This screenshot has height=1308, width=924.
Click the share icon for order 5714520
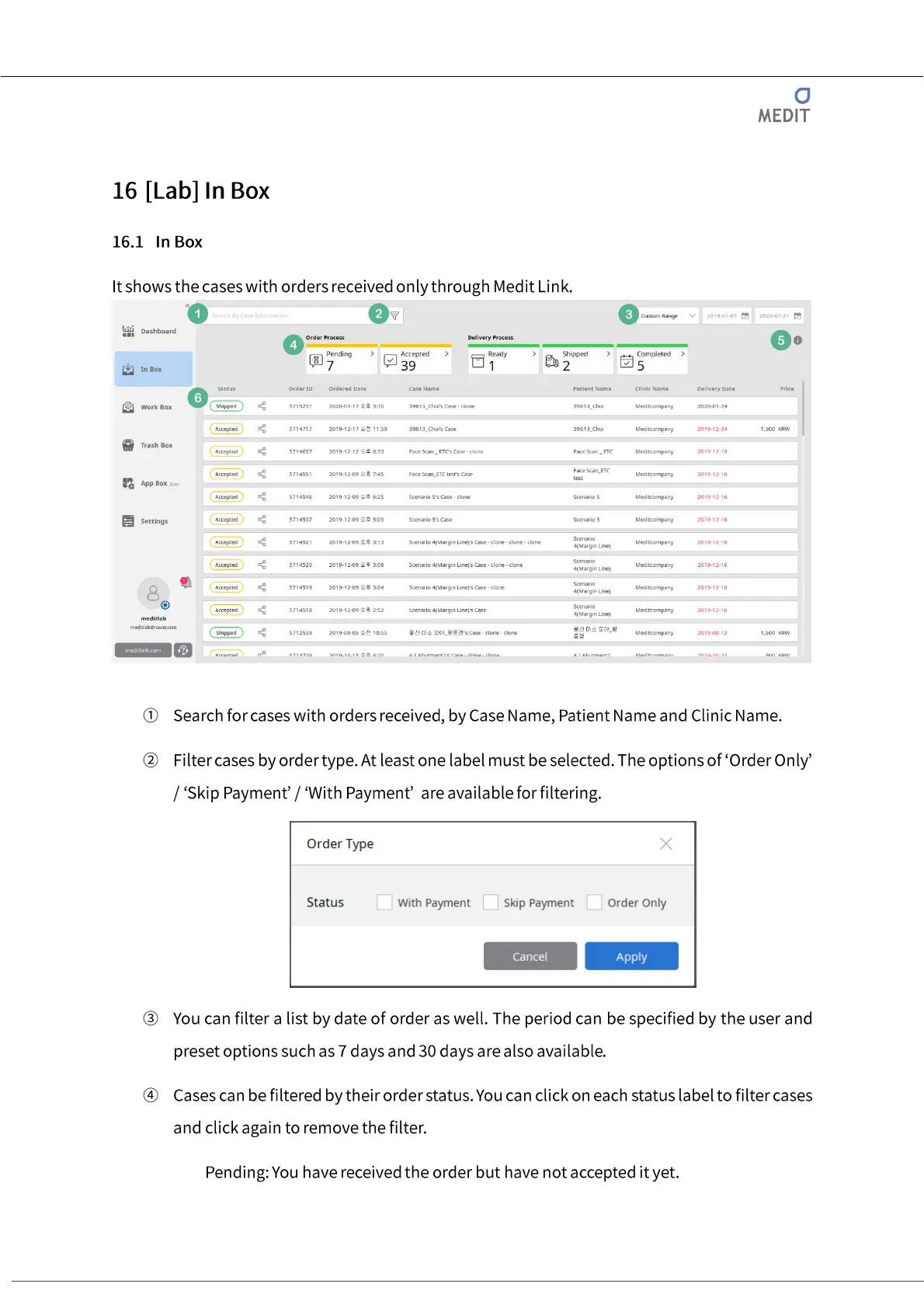262,565
